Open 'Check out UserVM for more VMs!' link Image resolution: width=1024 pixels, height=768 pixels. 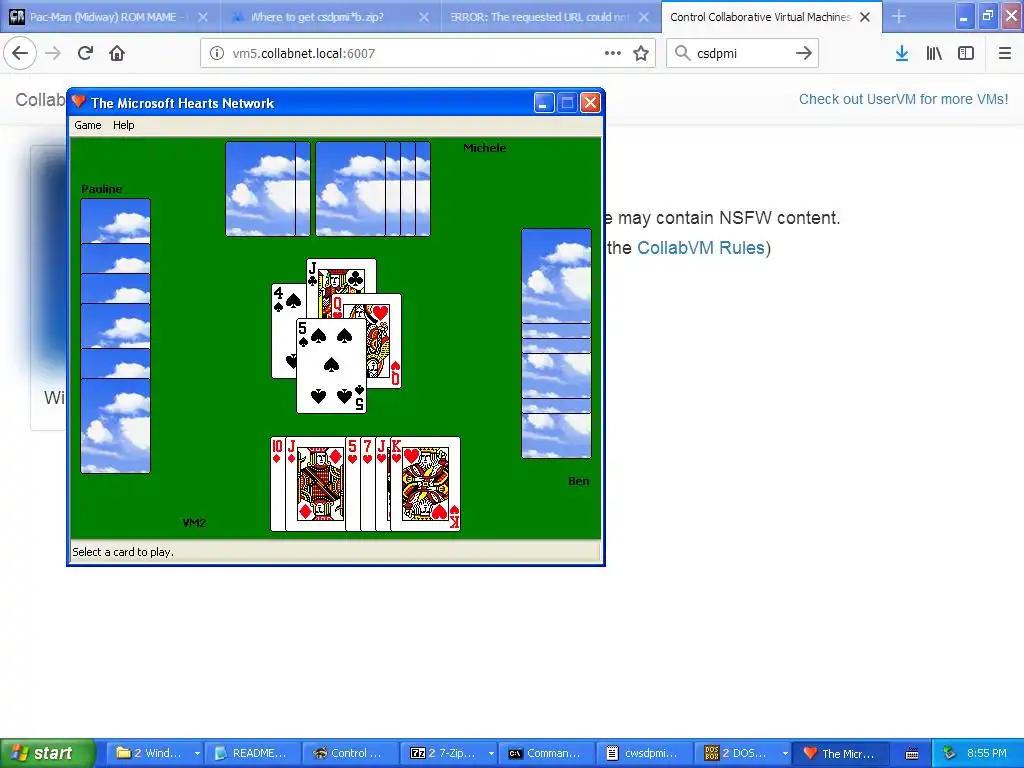click(x=903, y=99)
